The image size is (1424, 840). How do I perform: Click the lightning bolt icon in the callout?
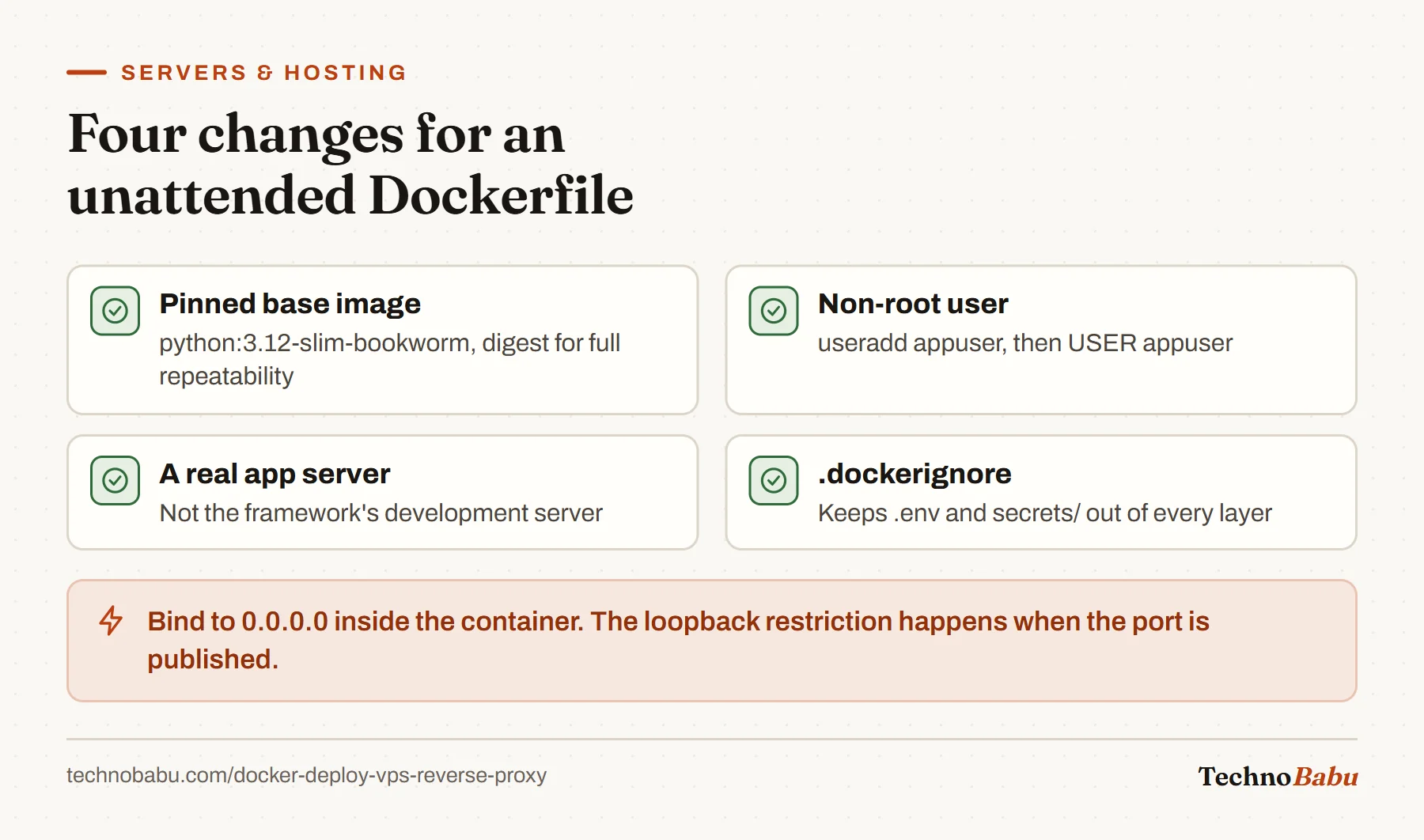pyautogui.click(x=111, y=621)
